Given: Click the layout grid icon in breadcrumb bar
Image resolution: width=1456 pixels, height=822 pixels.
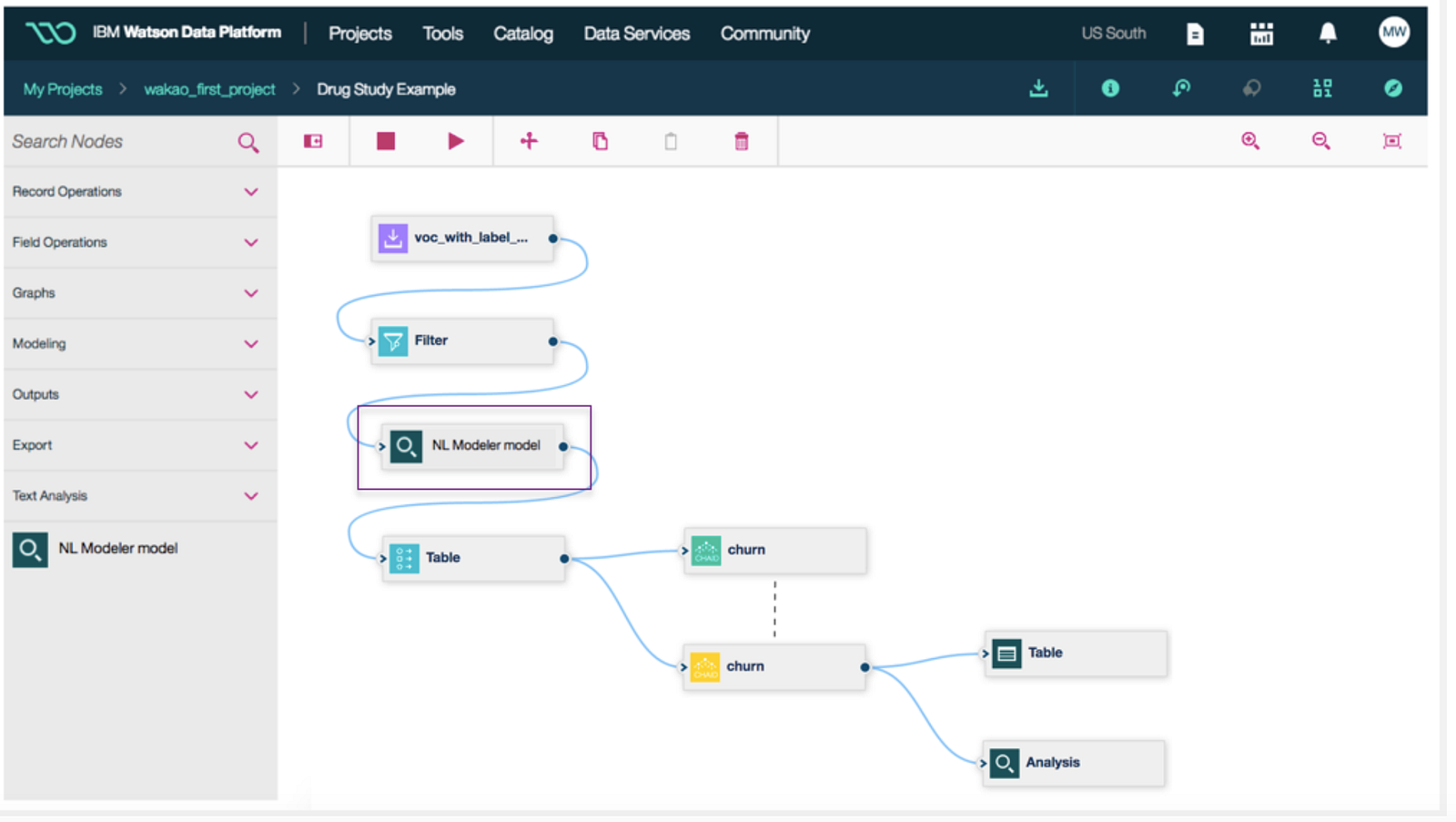Looking at the screenshot, I should click(x=1322, y=88).
